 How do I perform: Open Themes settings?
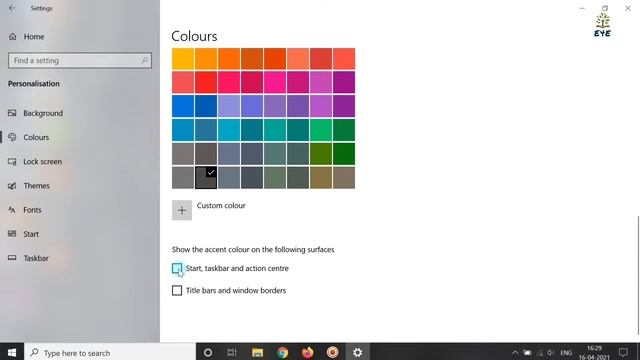point(36,185)
